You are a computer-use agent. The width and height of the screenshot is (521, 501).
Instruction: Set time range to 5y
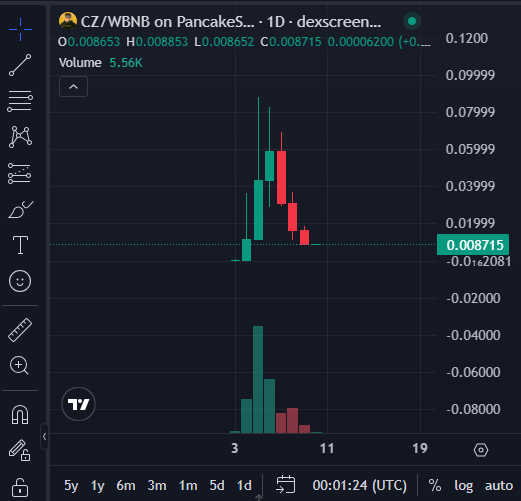(x=71, y=486)
